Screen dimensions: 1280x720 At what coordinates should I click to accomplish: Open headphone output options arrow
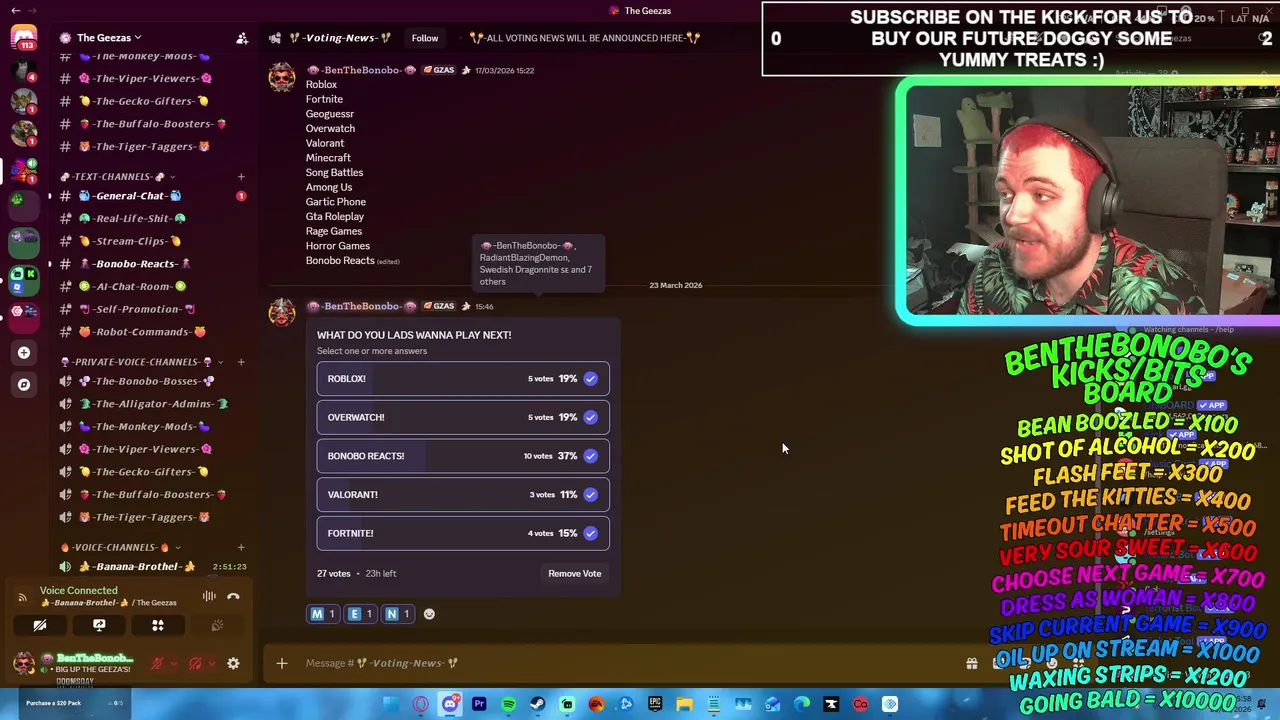(211, 663)
